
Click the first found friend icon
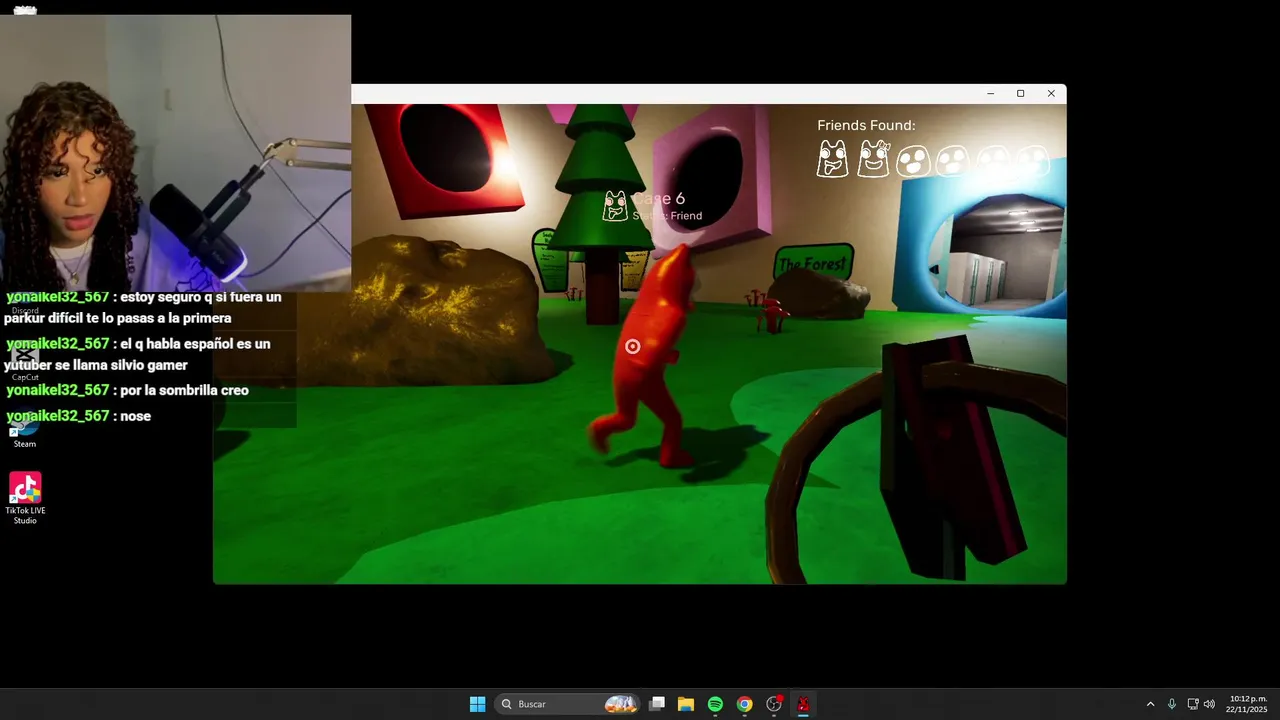pos(832,159)
